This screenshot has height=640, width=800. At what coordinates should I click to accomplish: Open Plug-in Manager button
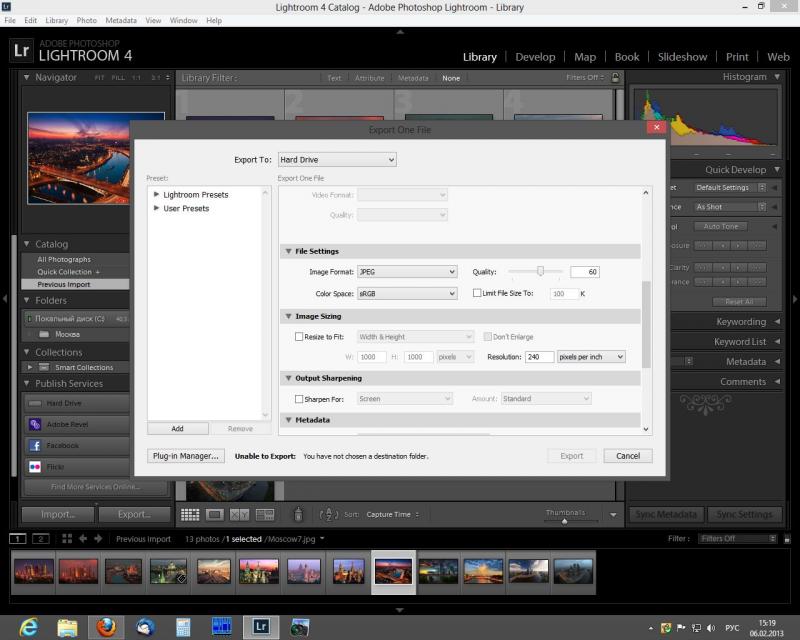click(x=186, y=456)
